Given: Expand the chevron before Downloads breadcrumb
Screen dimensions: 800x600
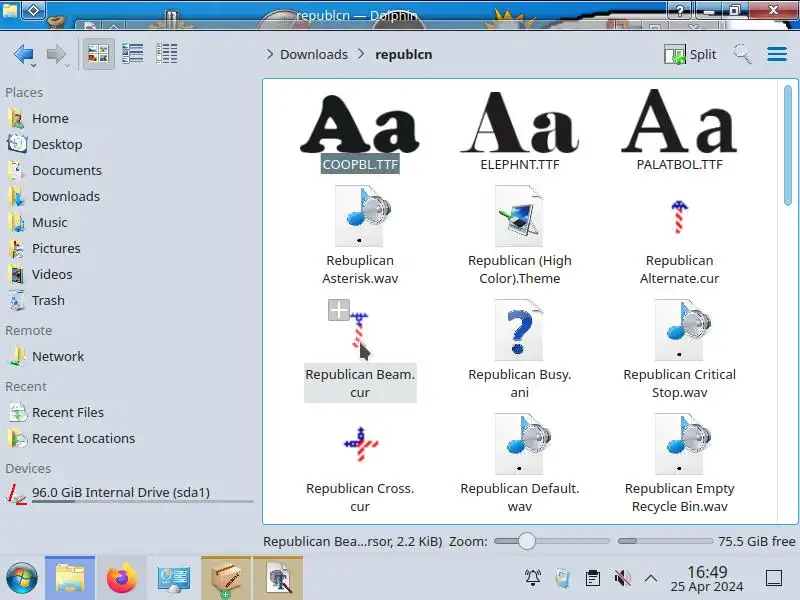Looking at the screenshot, I should coord(270,54).
